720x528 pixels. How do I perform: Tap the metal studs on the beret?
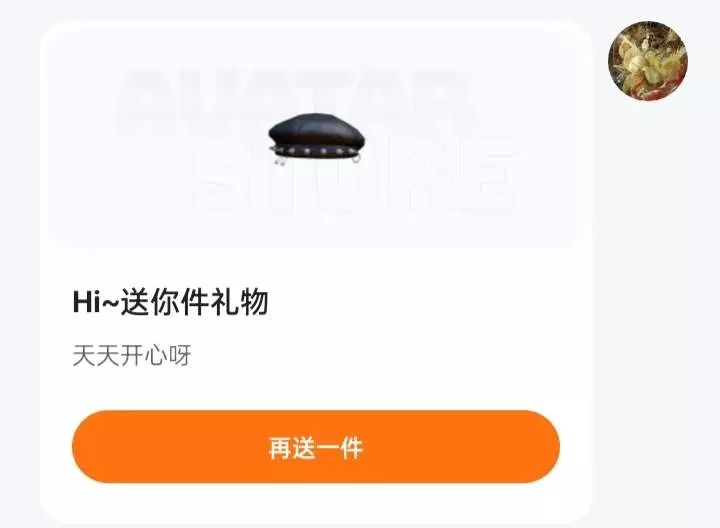pyautogui.click(x=315, y=151)
